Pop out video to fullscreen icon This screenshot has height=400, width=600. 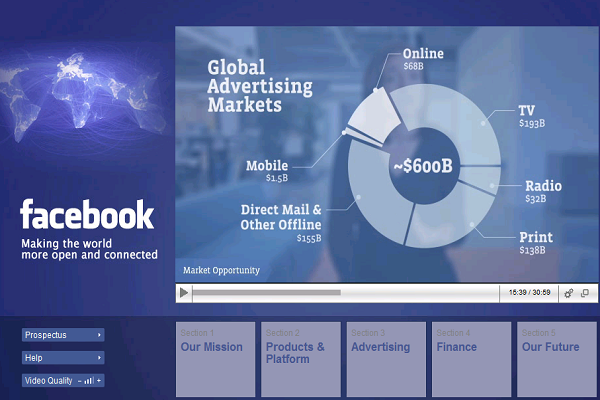click(585, 293)
